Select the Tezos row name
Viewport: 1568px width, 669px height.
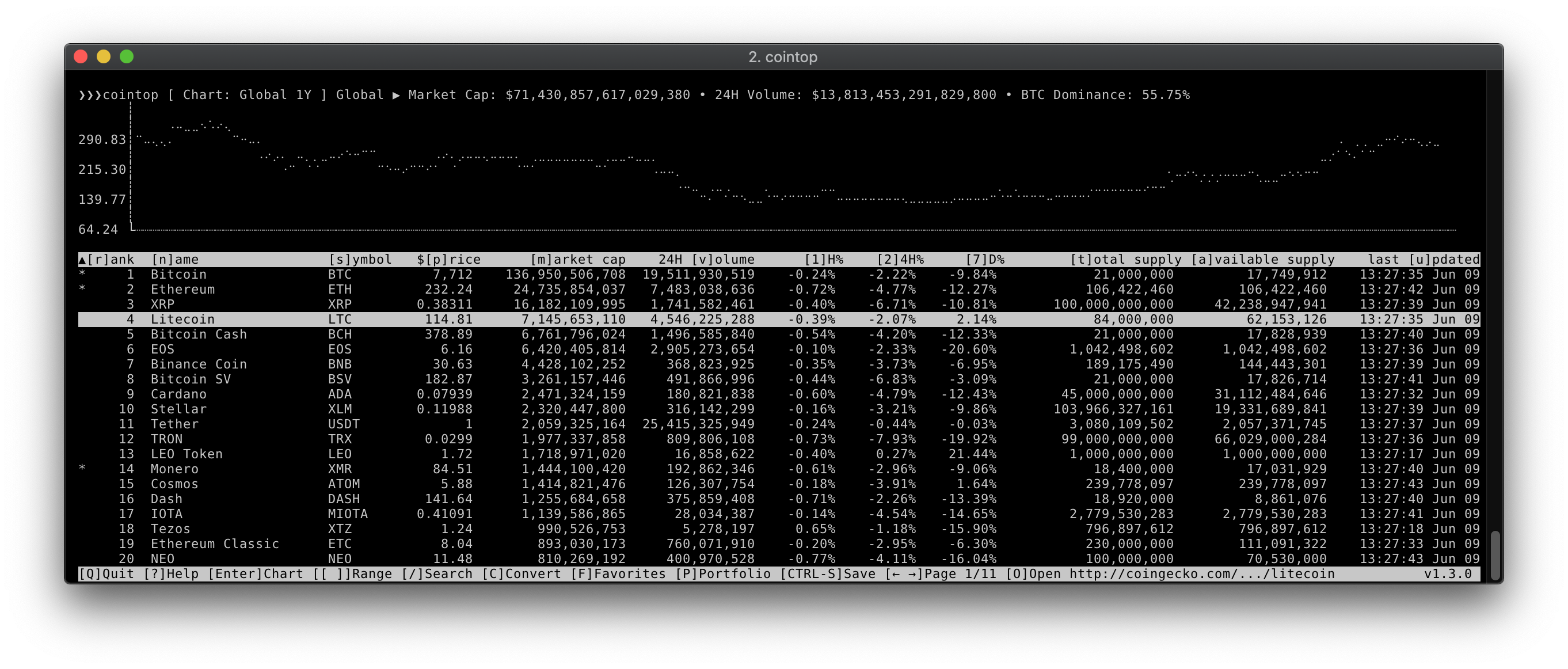coord(170,529)
